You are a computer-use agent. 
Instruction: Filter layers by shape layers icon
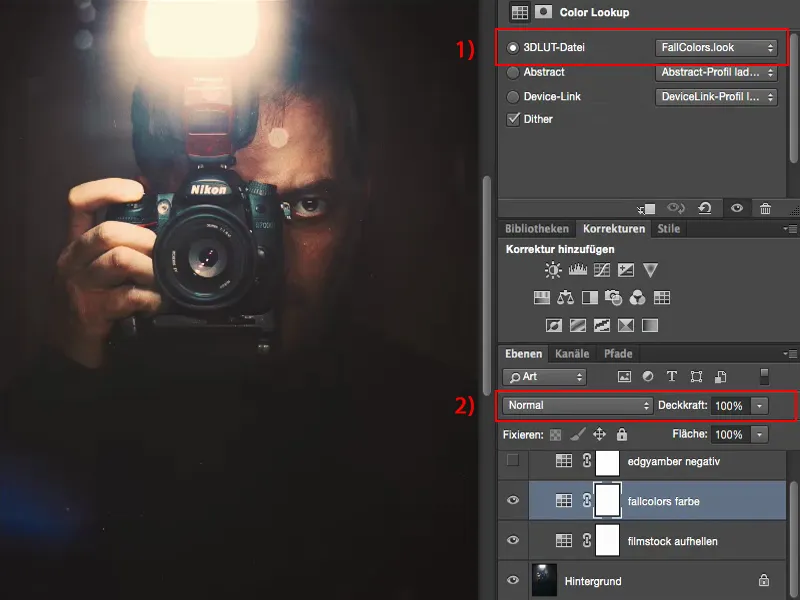pos(696,377)
